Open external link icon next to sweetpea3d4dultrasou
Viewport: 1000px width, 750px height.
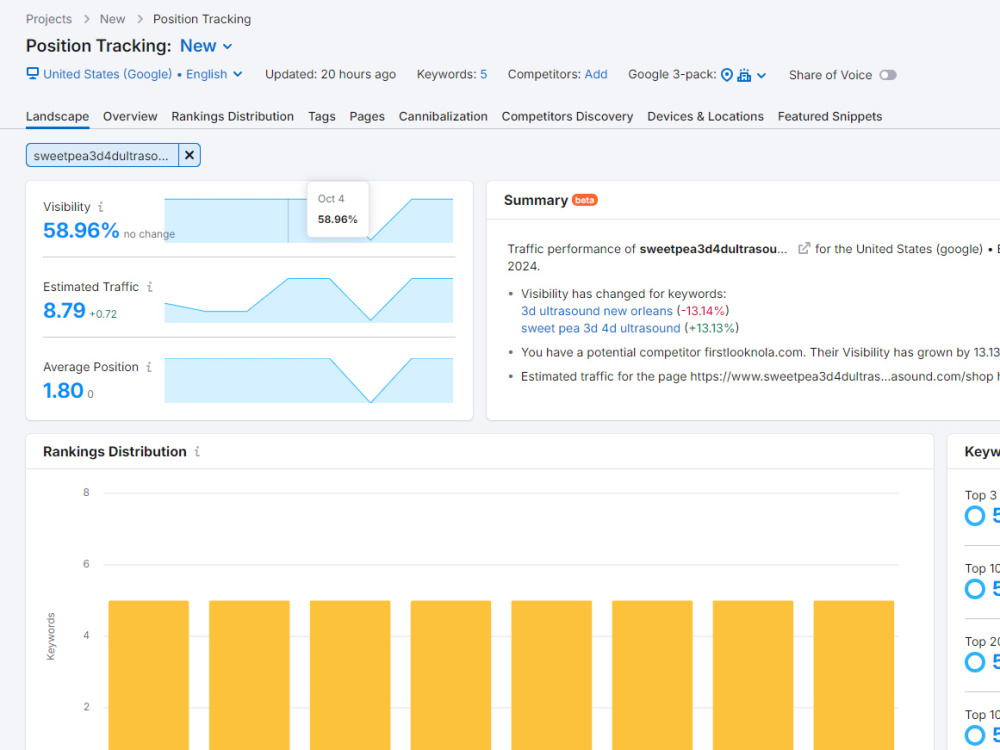(x=804, y=249)
